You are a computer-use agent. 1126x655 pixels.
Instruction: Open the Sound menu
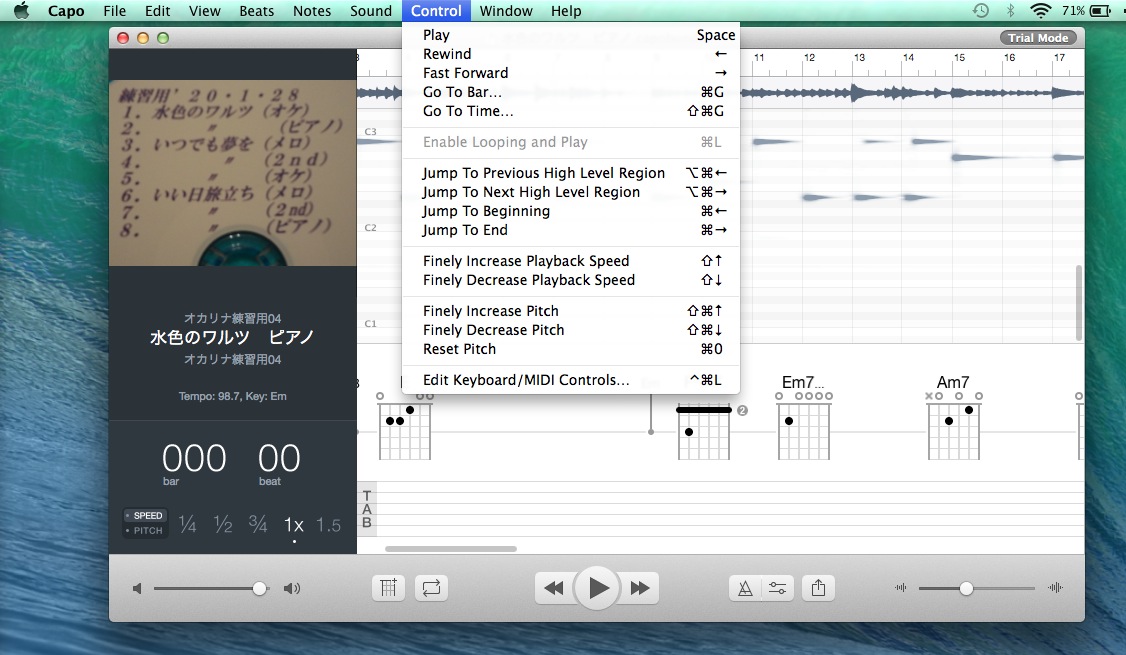pyautogui.click(x=371, y=11)
